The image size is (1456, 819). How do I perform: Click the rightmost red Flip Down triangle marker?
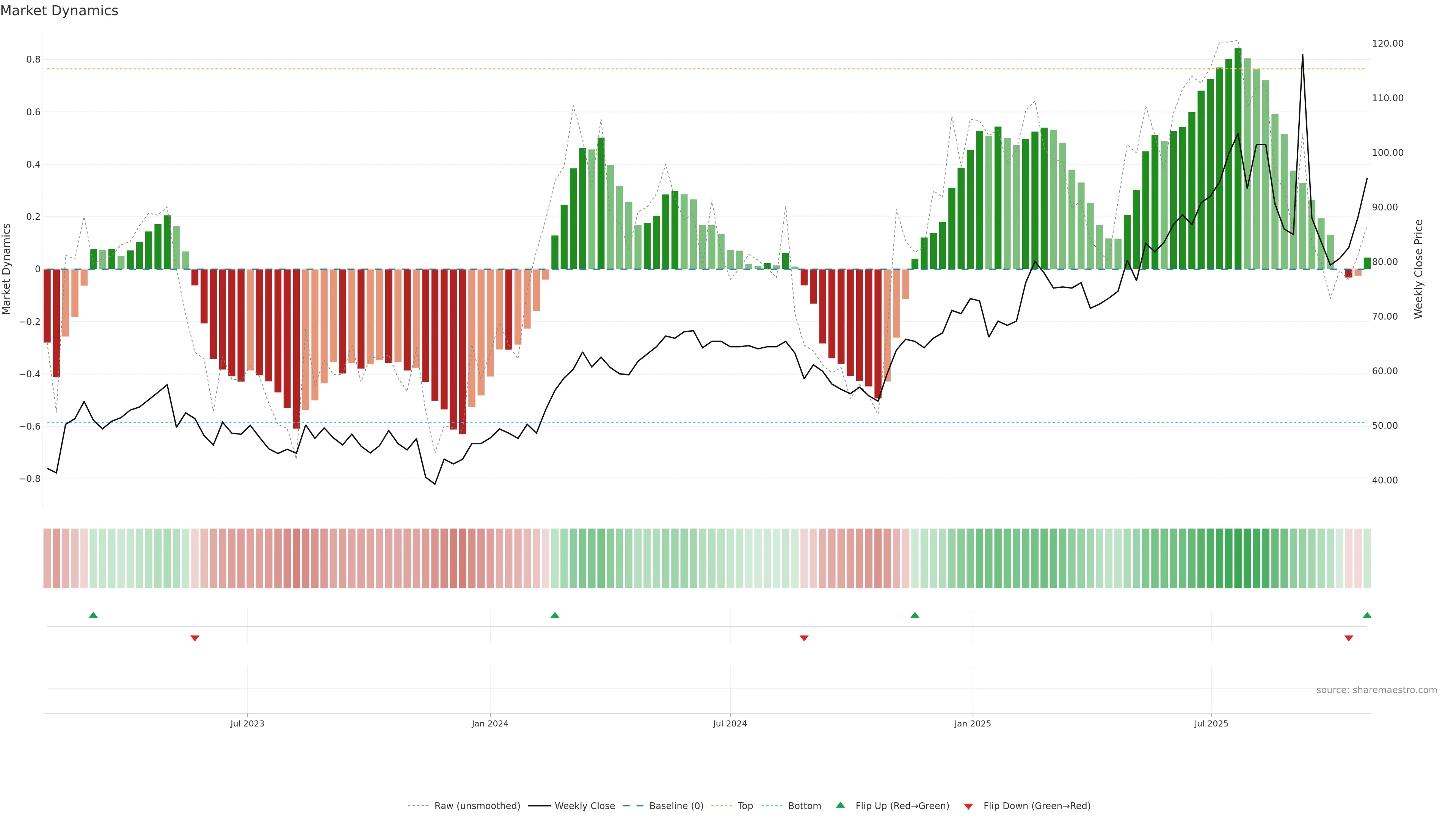coord(1349,638)
